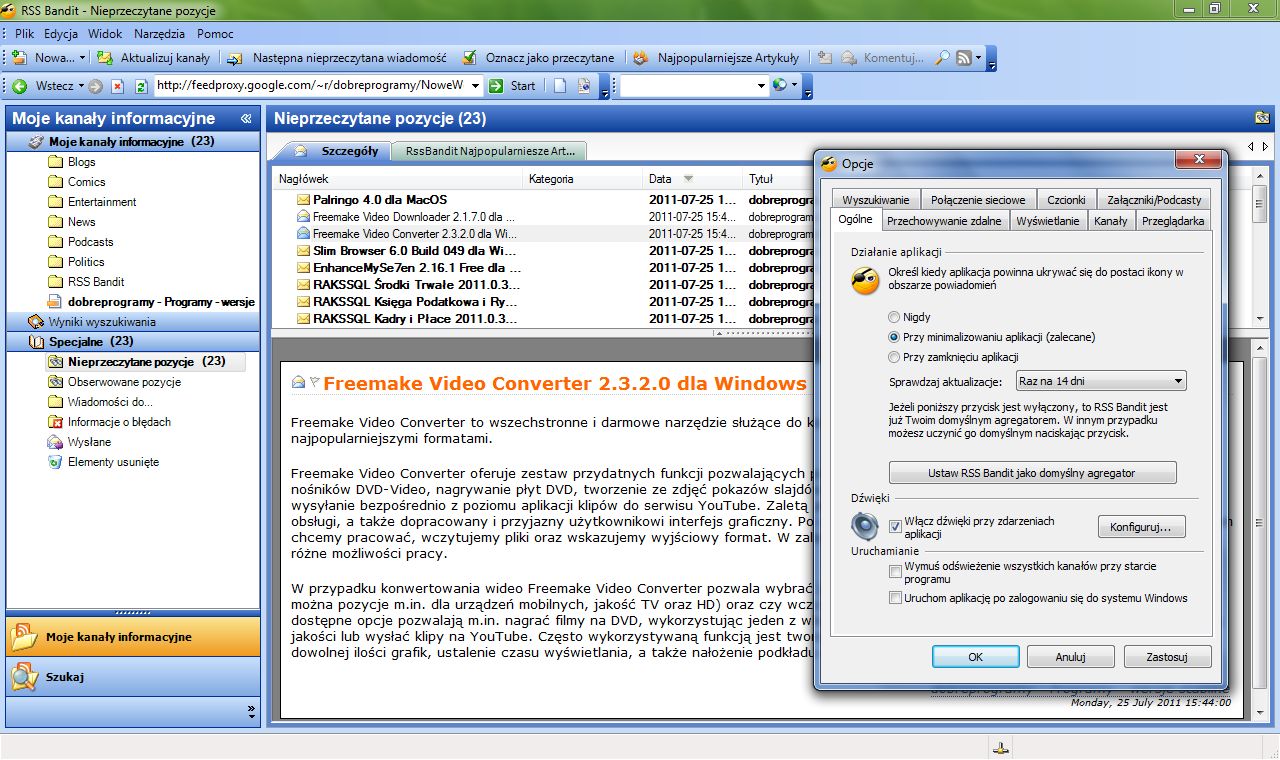1280x760 pixels.
Task: Enable Uruchom aplikację po zalogowaniu checkbox
Action: pos(895,598)
